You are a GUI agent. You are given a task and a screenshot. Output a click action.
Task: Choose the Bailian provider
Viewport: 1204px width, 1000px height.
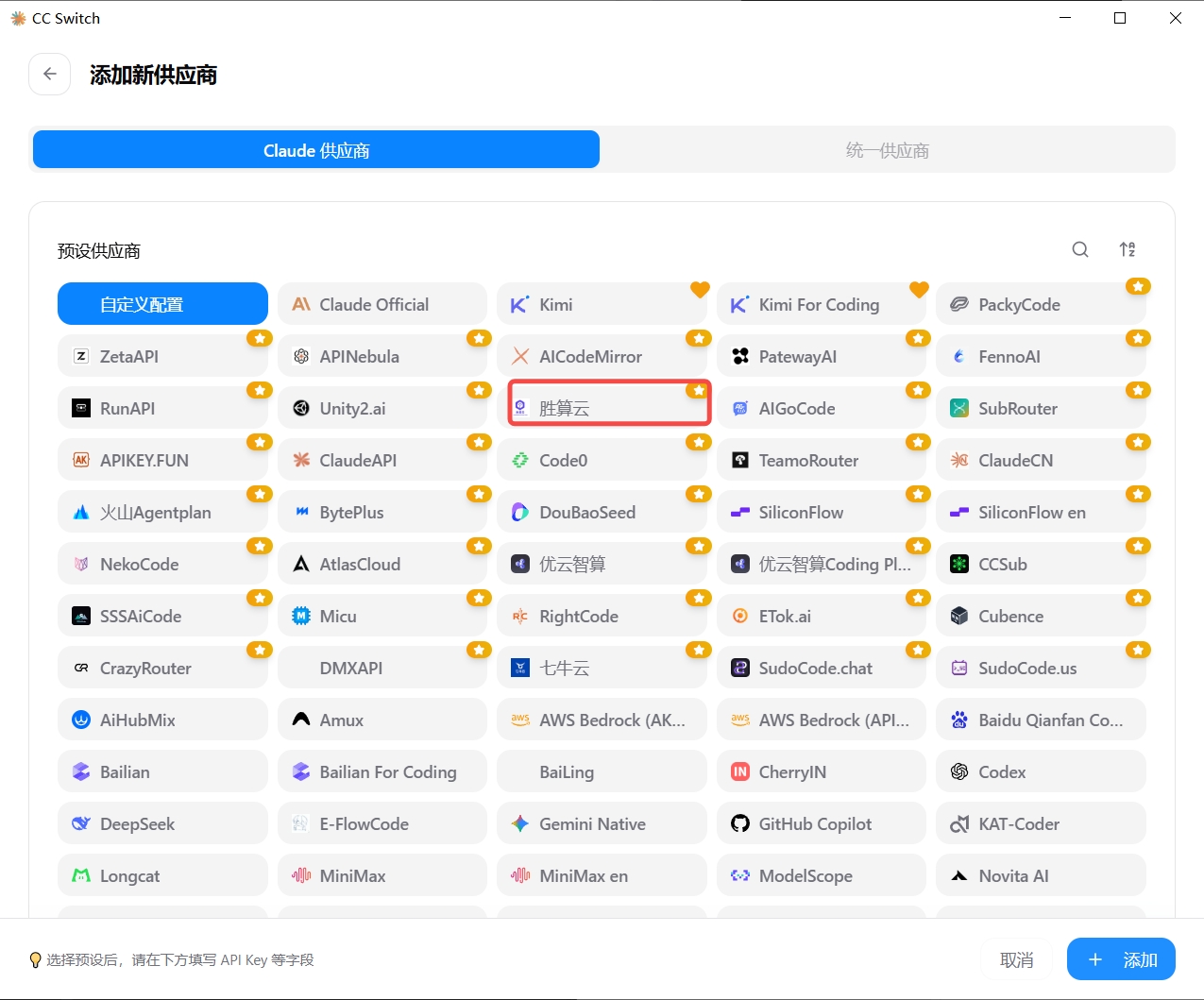(x=162, y=771)
